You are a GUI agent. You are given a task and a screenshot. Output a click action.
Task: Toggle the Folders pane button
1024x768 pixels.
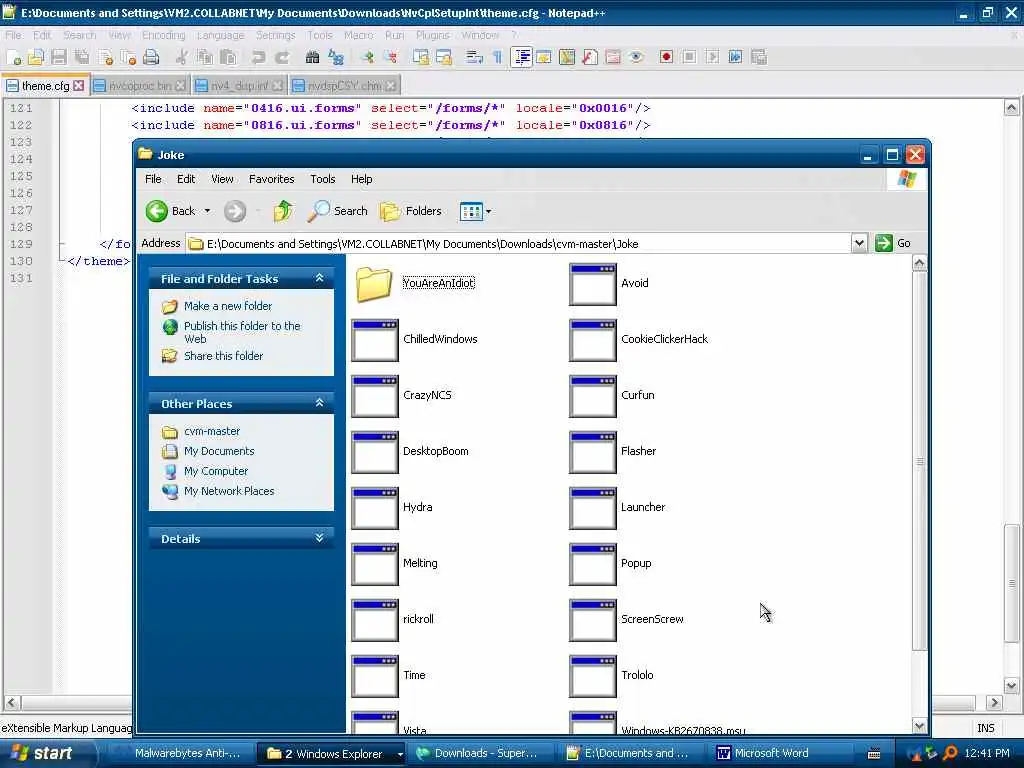[411, 211]
